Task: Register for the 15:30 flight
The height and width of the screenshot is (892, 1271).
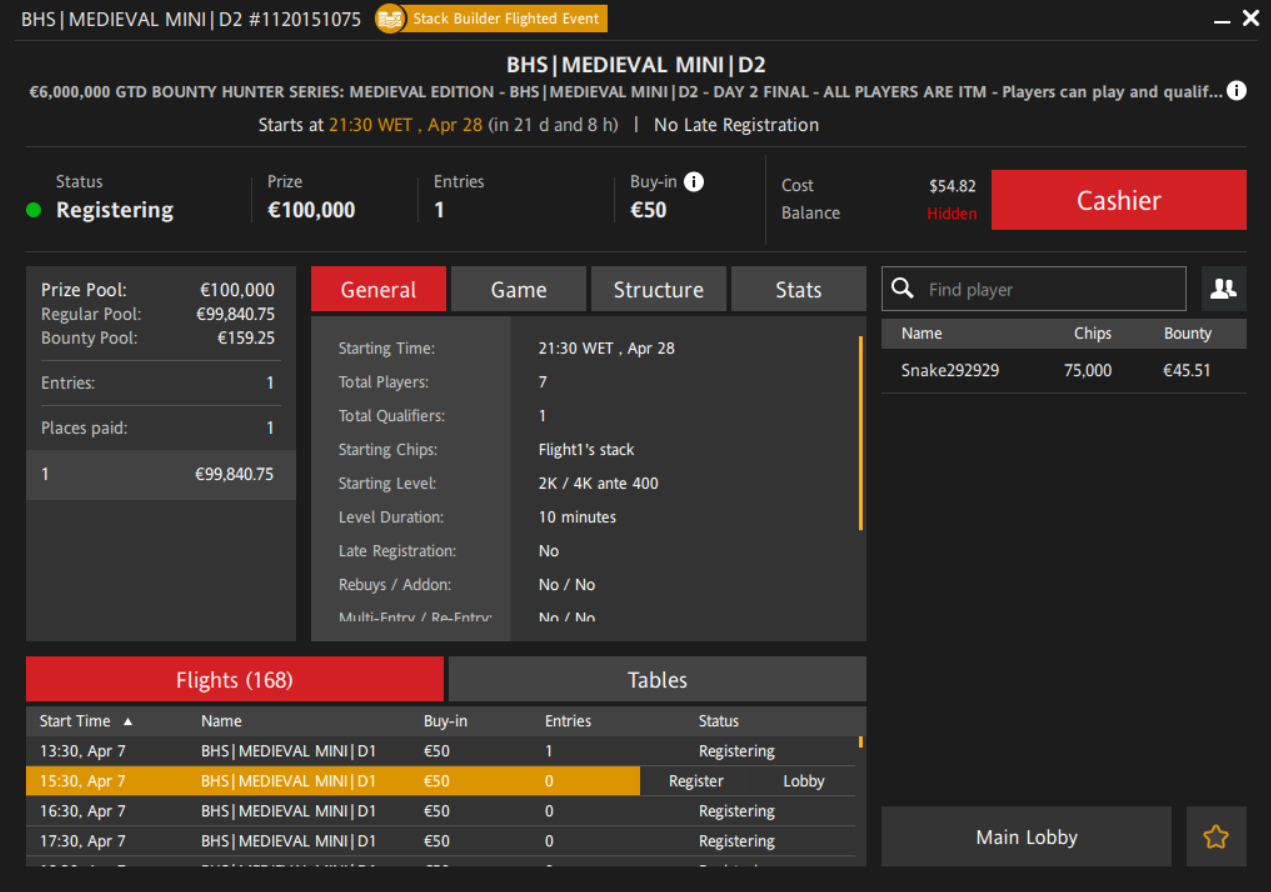Action: [x=695, y=781]
